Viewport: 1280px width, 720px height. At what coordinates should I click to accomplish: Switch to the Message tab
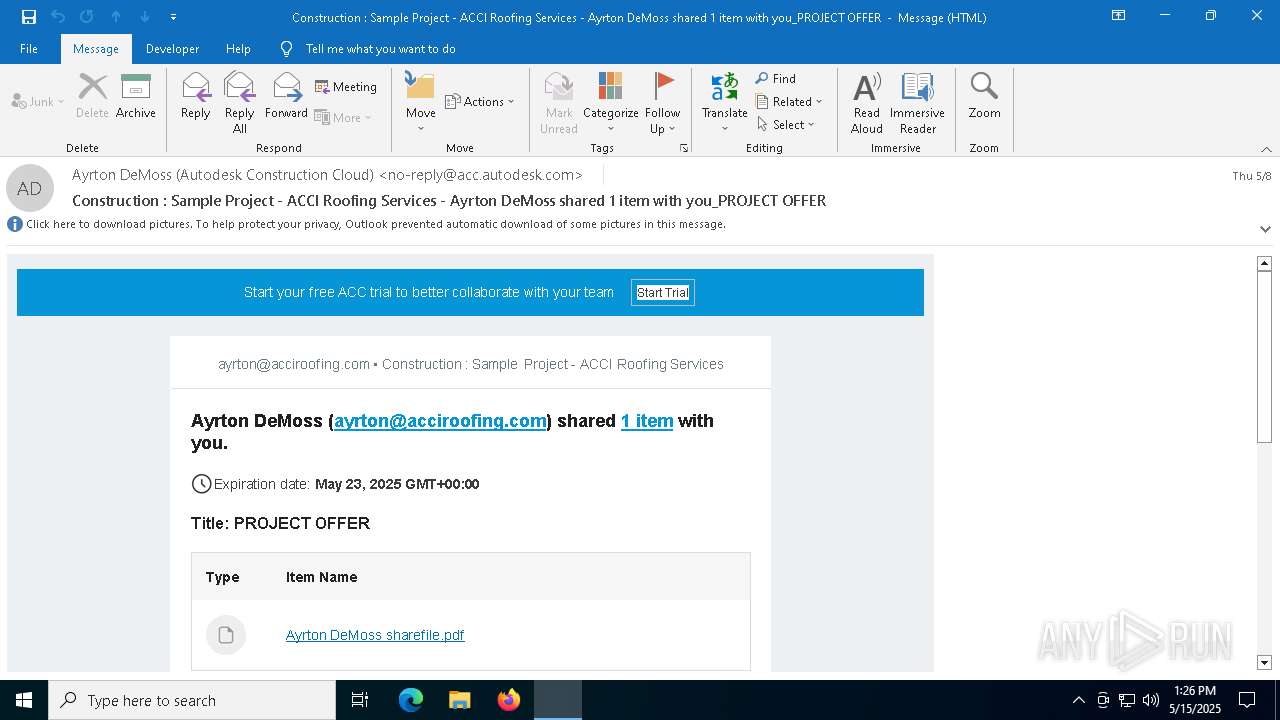(96, 49)
